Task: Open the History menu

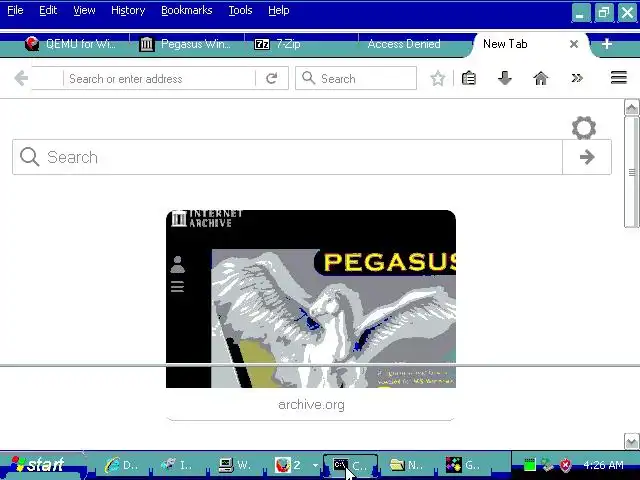Action: (128, 11)
